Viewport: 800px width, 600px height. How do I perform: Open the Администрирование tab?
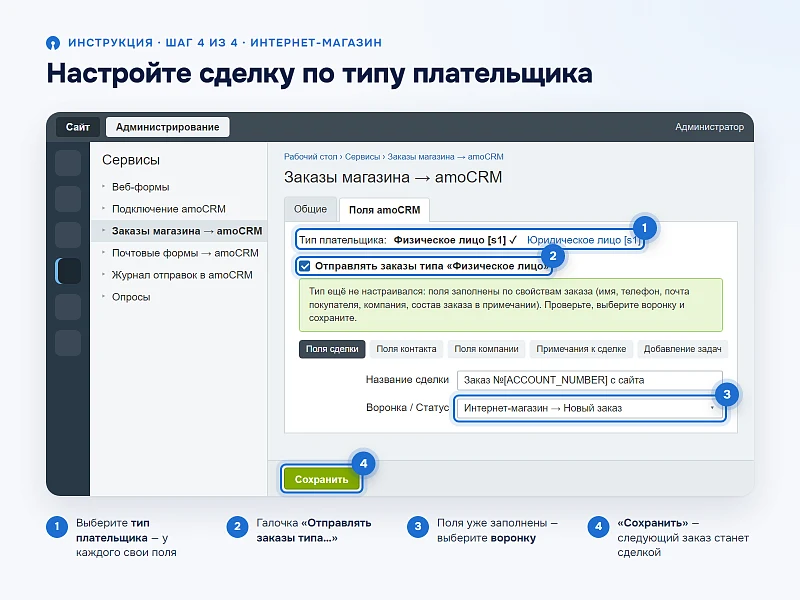pyautogui.click(x=167, y=127)
